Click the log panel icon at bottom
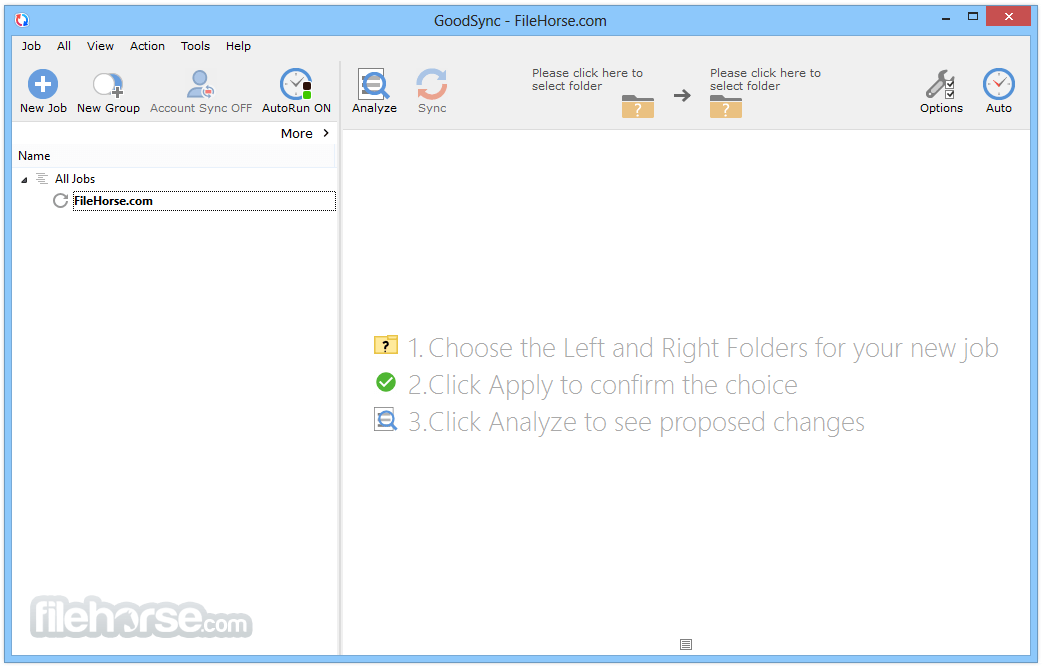 point(686,644)
